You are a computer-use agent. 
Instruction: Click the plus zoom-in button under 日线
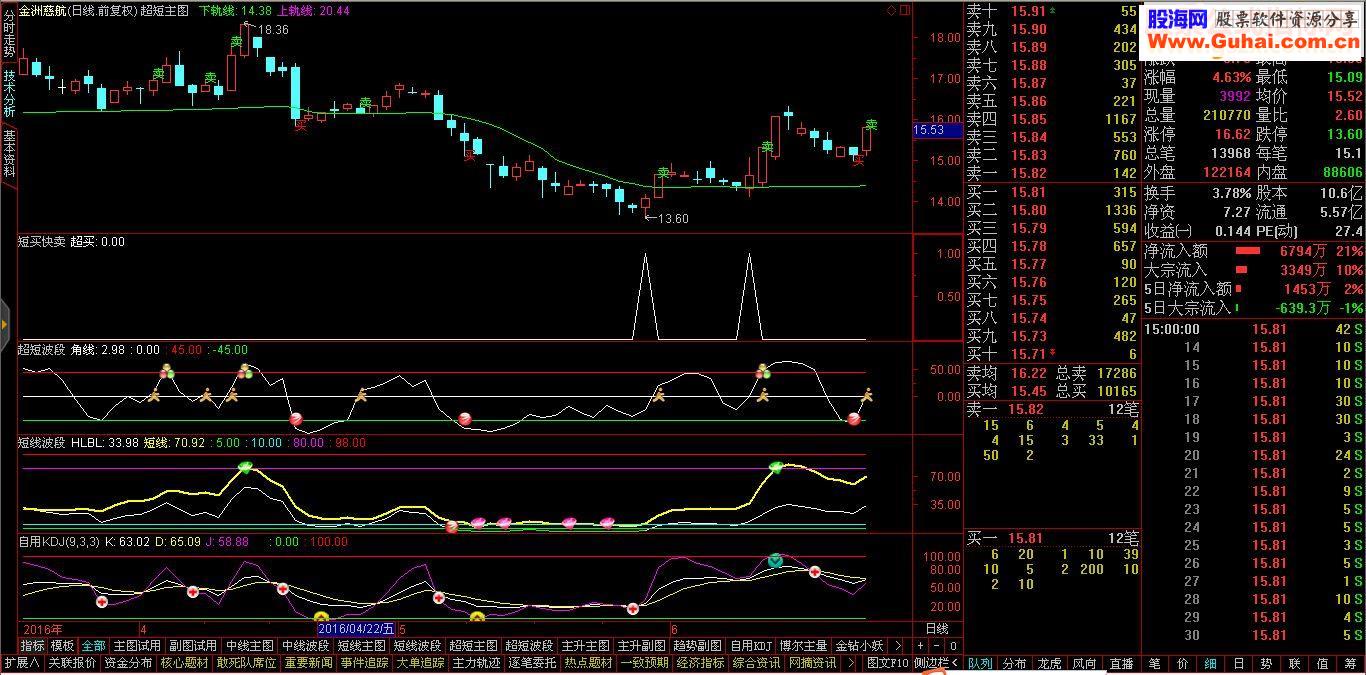tap(921, 646)
